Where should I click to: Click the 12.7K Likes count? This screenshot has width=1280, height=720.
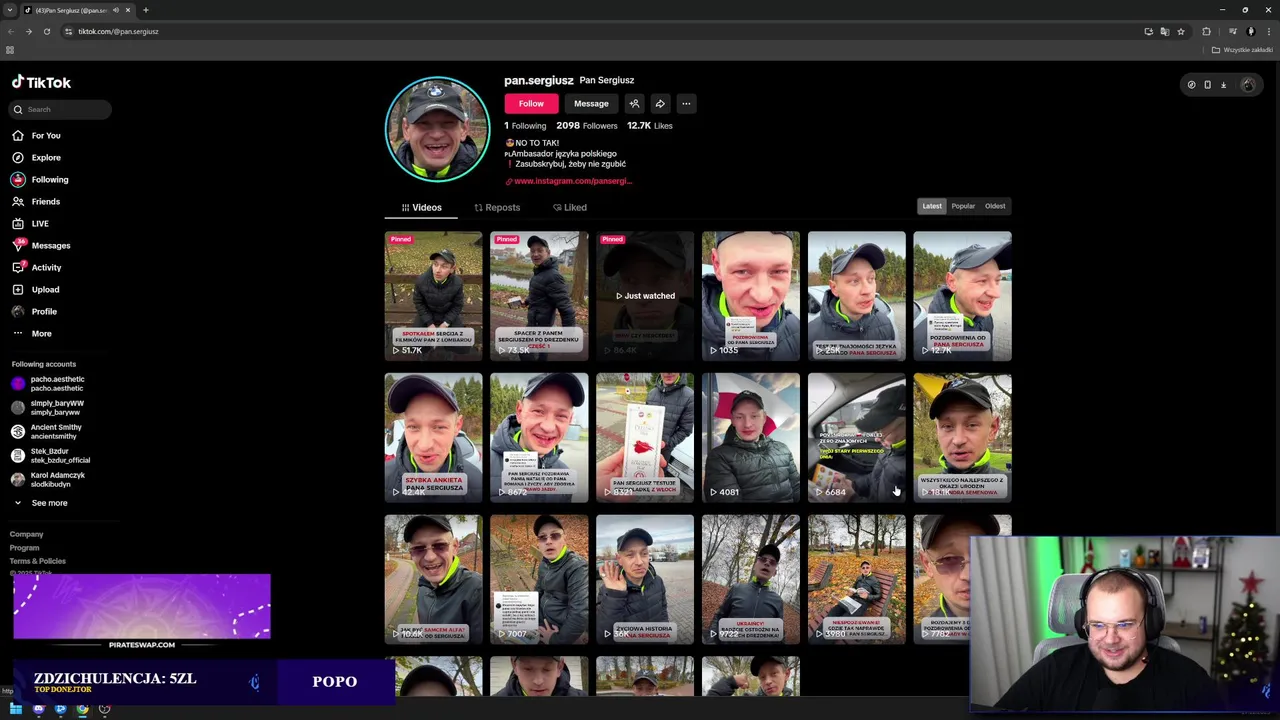pyautogui.click(x=650, y=126)
